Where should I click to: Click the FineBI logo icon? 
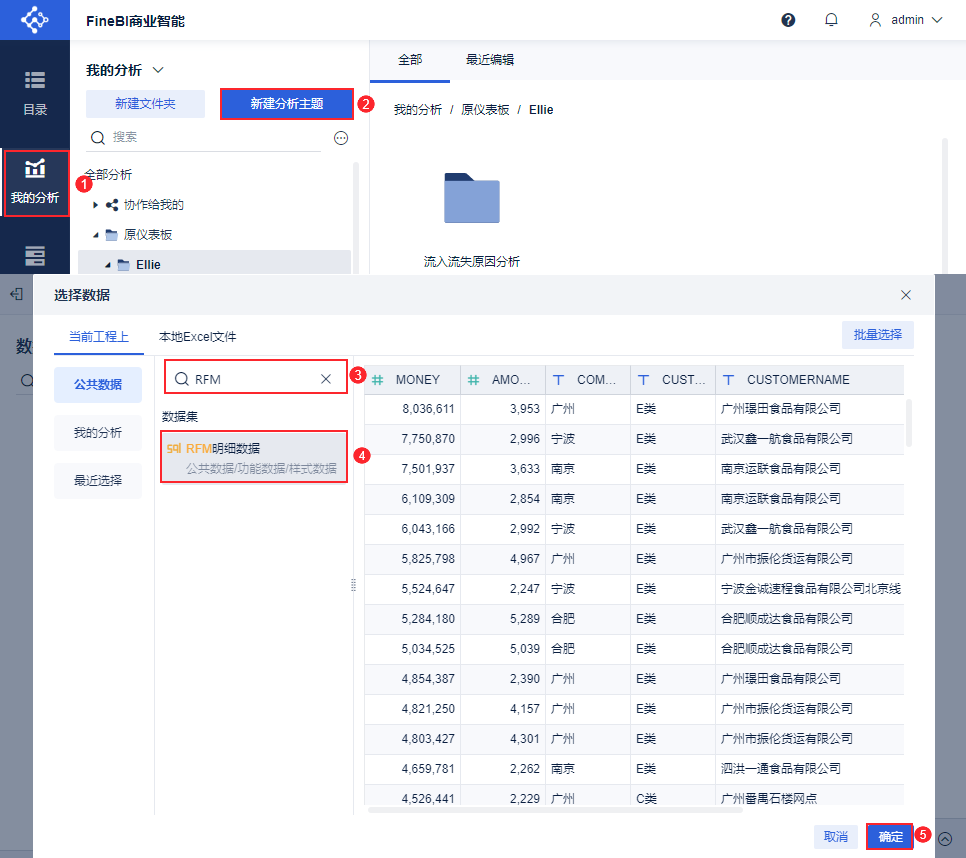pos(34,20)
